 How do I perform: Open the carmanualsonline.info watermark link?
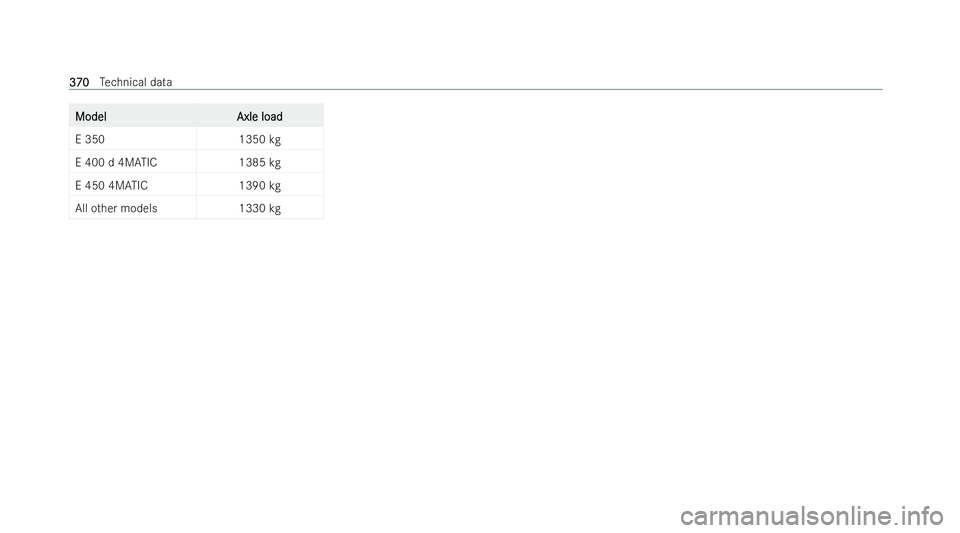tap(812, 516)
